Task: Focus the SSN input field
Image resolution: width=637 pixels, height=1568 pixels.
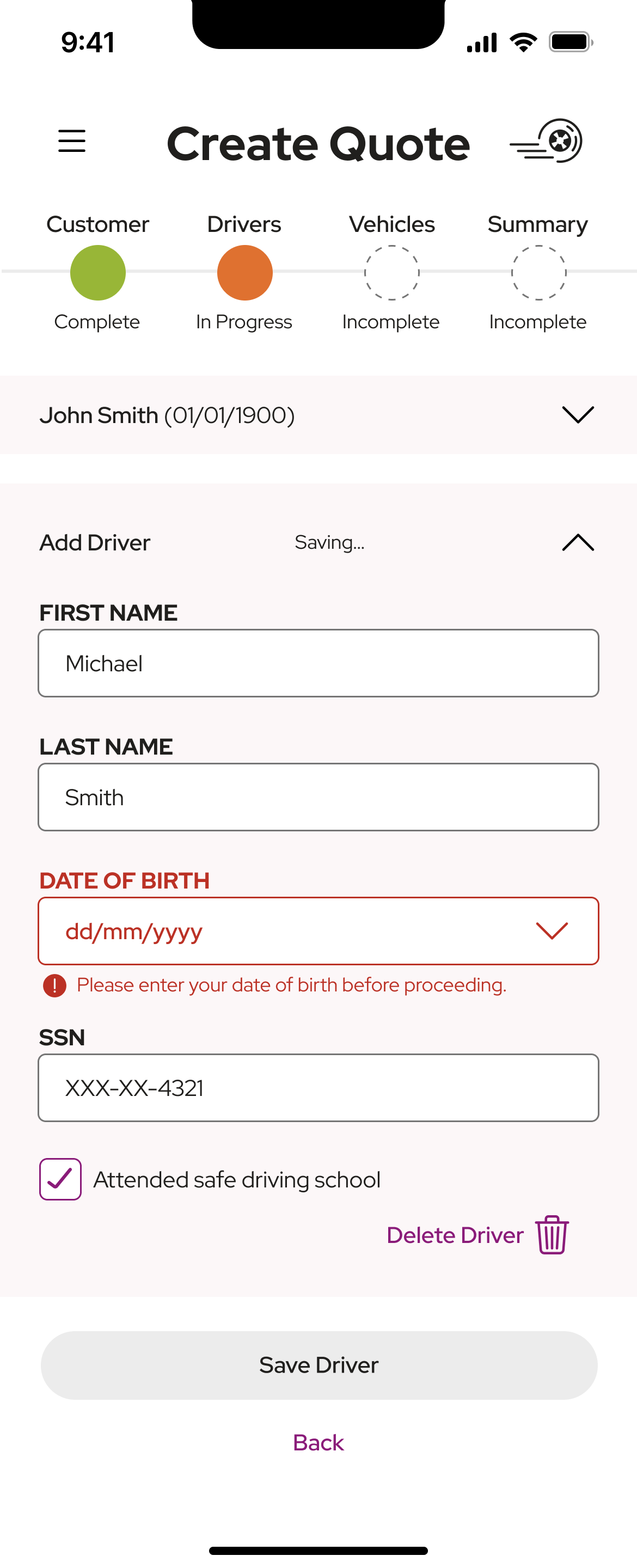Action: (318, 1088)
